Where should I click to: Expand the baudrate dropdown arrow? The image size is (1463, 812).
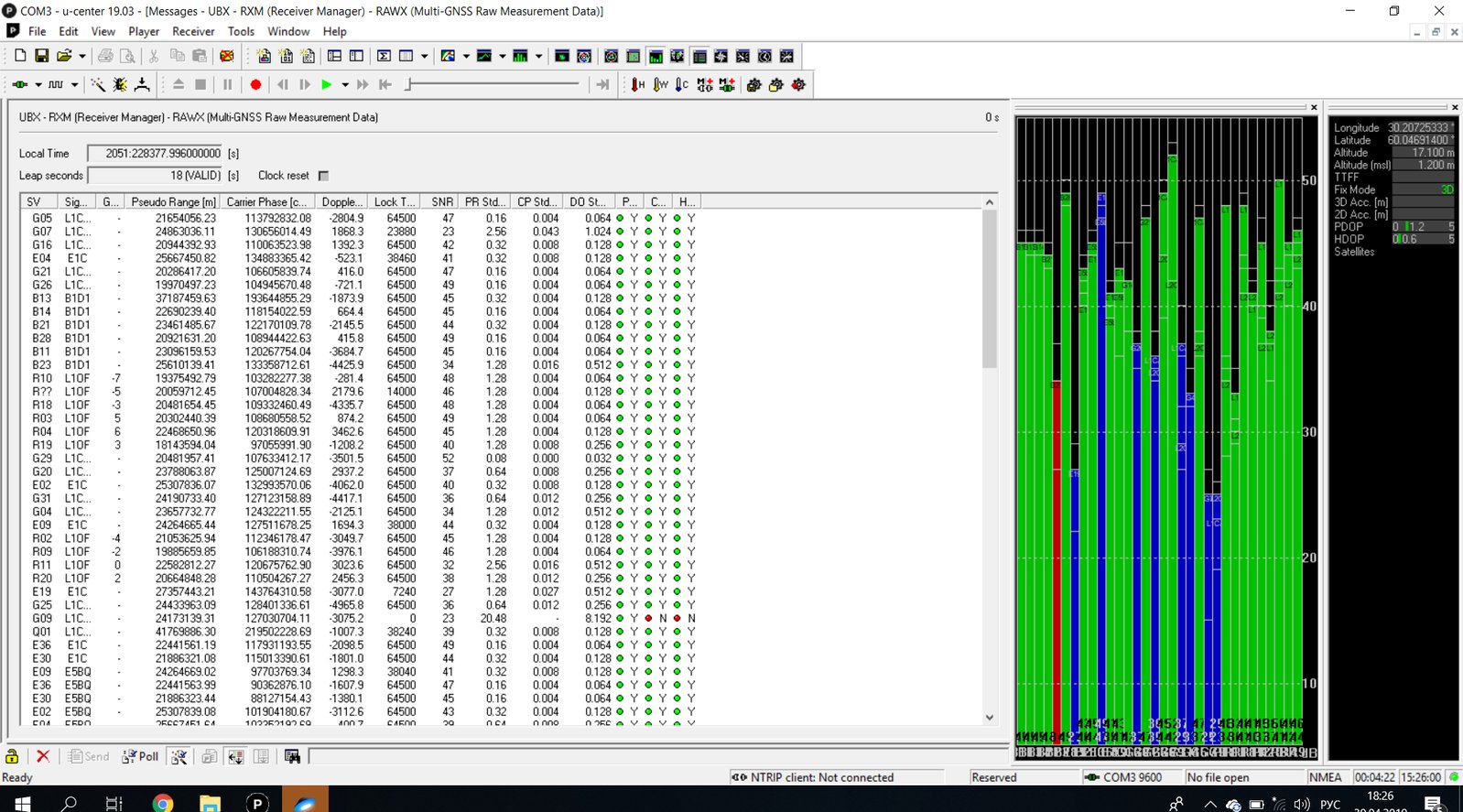pyautogui.click(x=74, y=84)
